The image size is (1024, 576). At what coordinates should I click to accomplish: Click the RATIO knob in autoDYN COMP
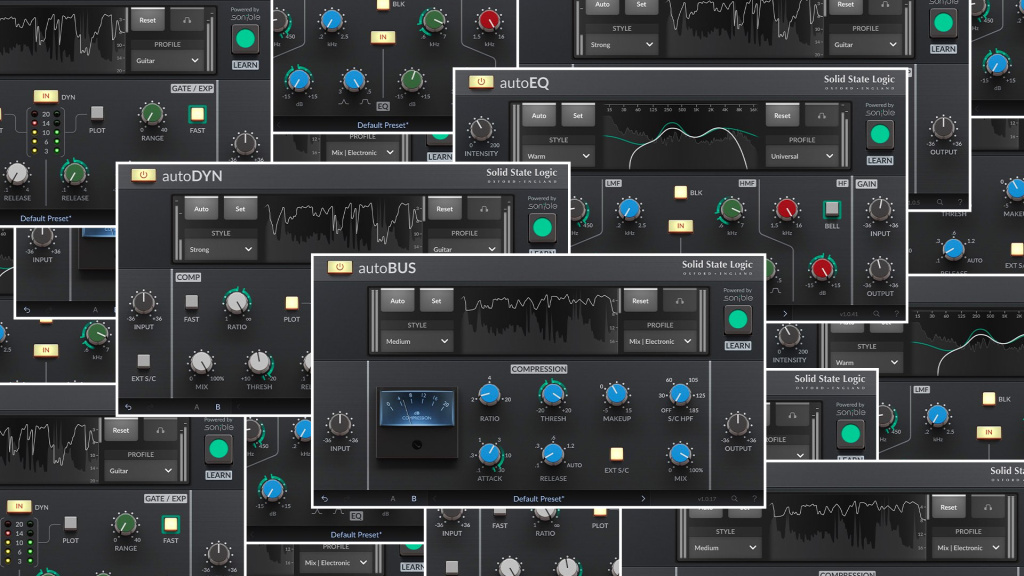coord(237,302)
